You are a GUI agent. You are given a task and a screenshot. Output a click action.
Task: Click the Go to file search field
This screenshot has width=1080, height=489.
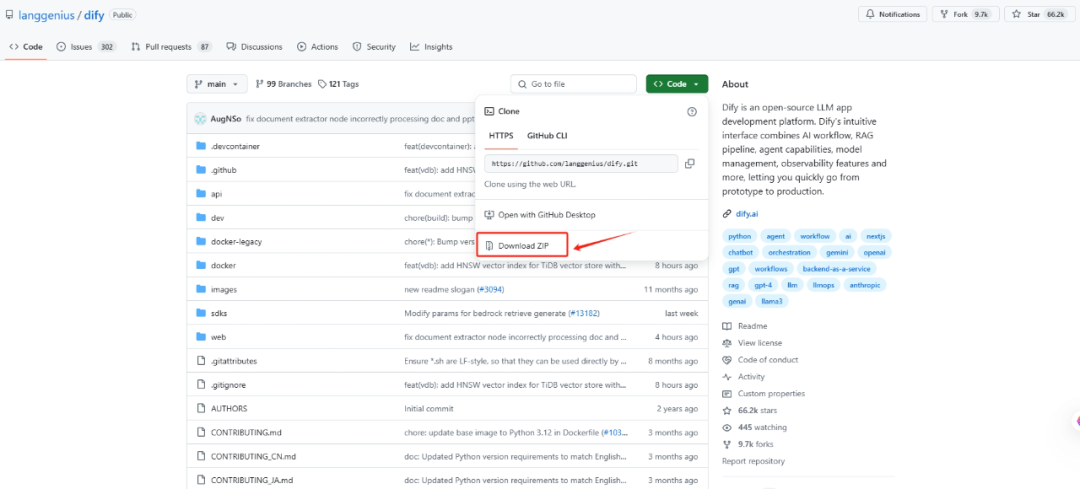pos(572,84)
